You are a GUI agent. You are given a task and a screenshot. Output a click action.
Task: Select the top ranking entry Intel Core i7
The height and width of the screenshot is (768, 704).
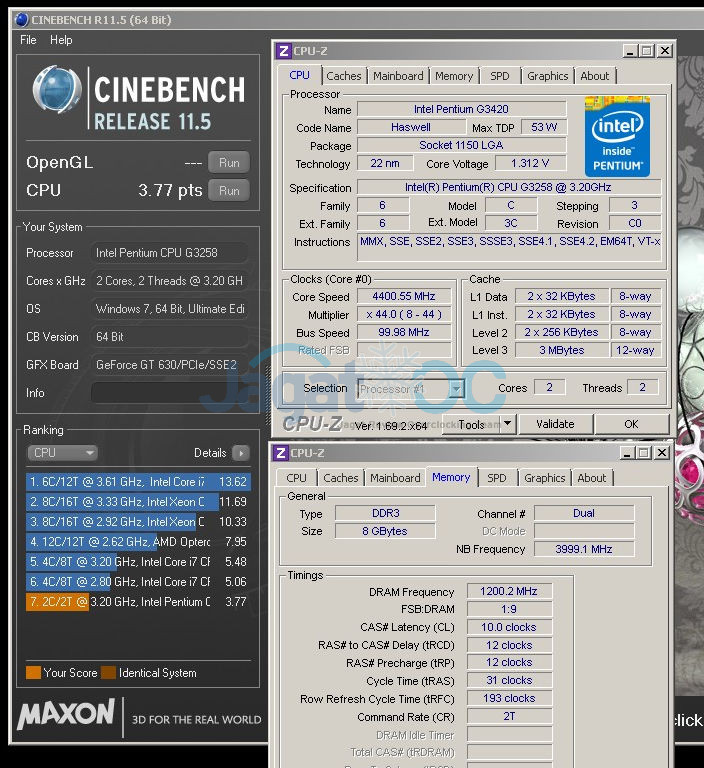coord(139,481)
